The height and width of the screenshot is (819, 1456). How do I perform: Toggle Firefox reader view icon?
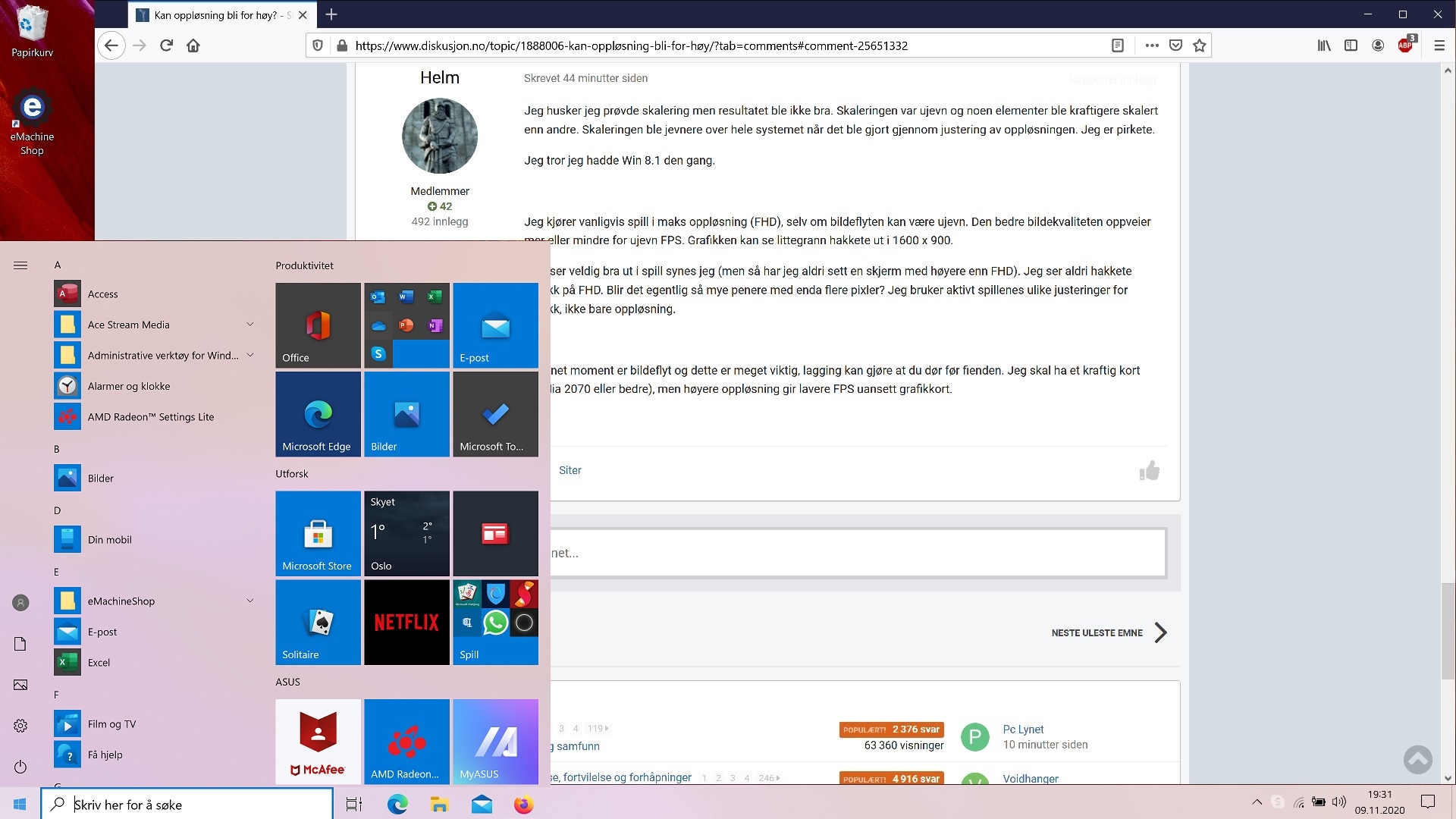(1117, 45)
